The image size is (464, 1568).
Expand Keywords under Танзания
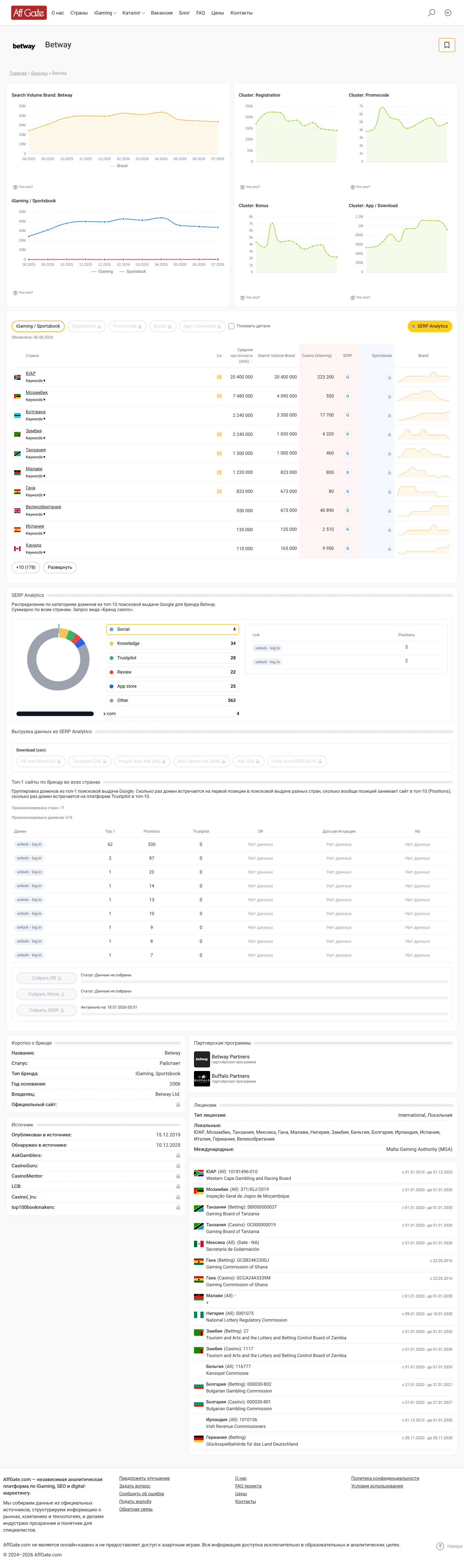tap(35, 457)
